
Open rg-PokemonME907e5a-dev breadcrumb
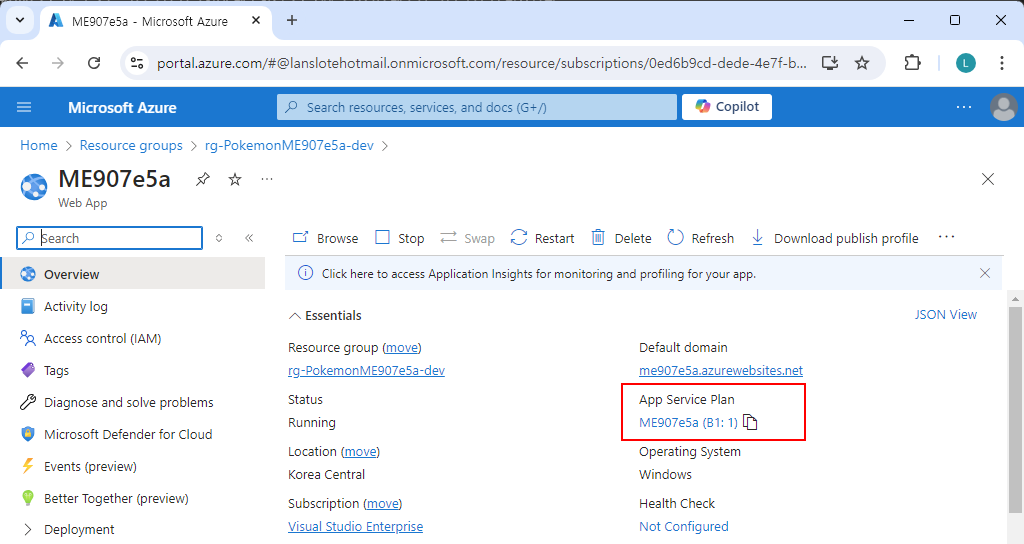pyautogui.click(x=289, y=145)
